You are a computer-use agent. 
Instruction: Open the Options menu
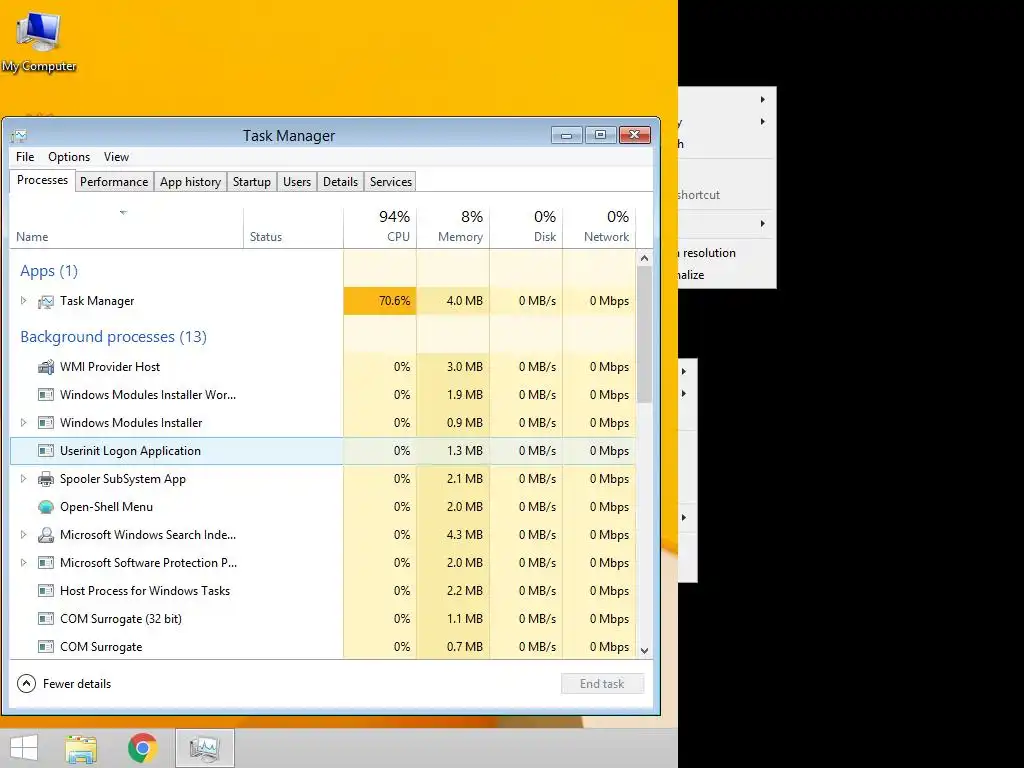coord(69,157)
